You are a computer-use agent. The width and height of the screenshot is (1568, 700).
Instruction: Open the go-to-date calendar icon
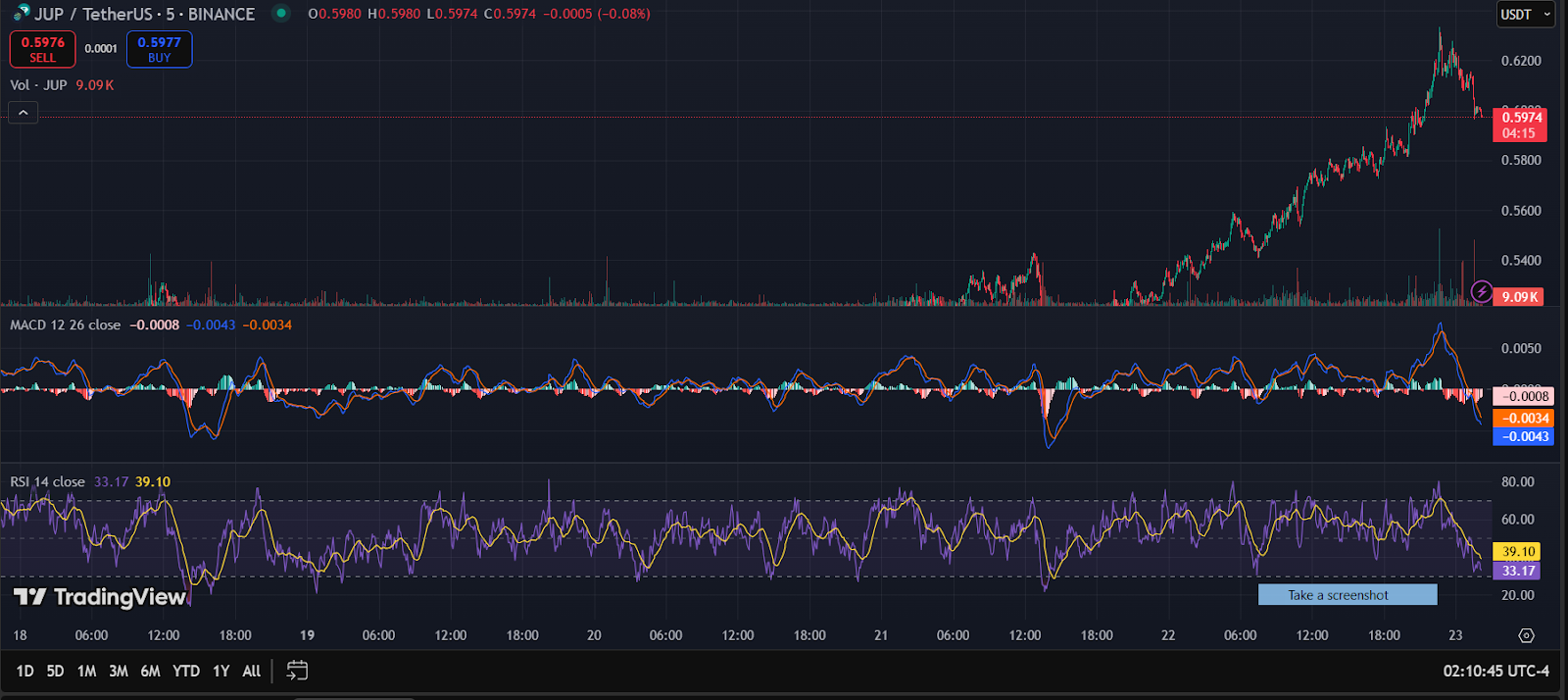point(297,671)
